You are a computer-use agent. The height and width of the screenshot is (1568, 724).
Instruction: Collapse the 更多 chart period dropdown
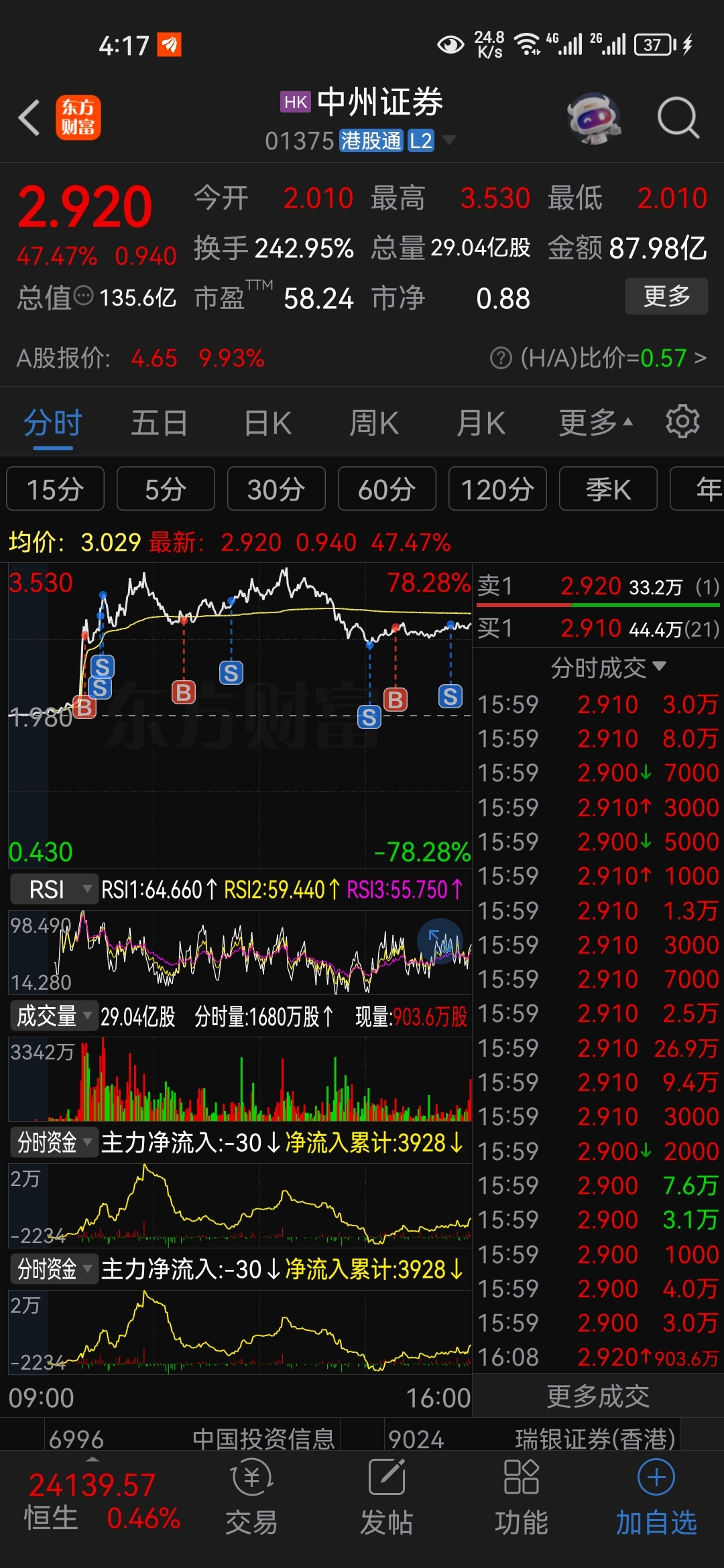(595, 423)
